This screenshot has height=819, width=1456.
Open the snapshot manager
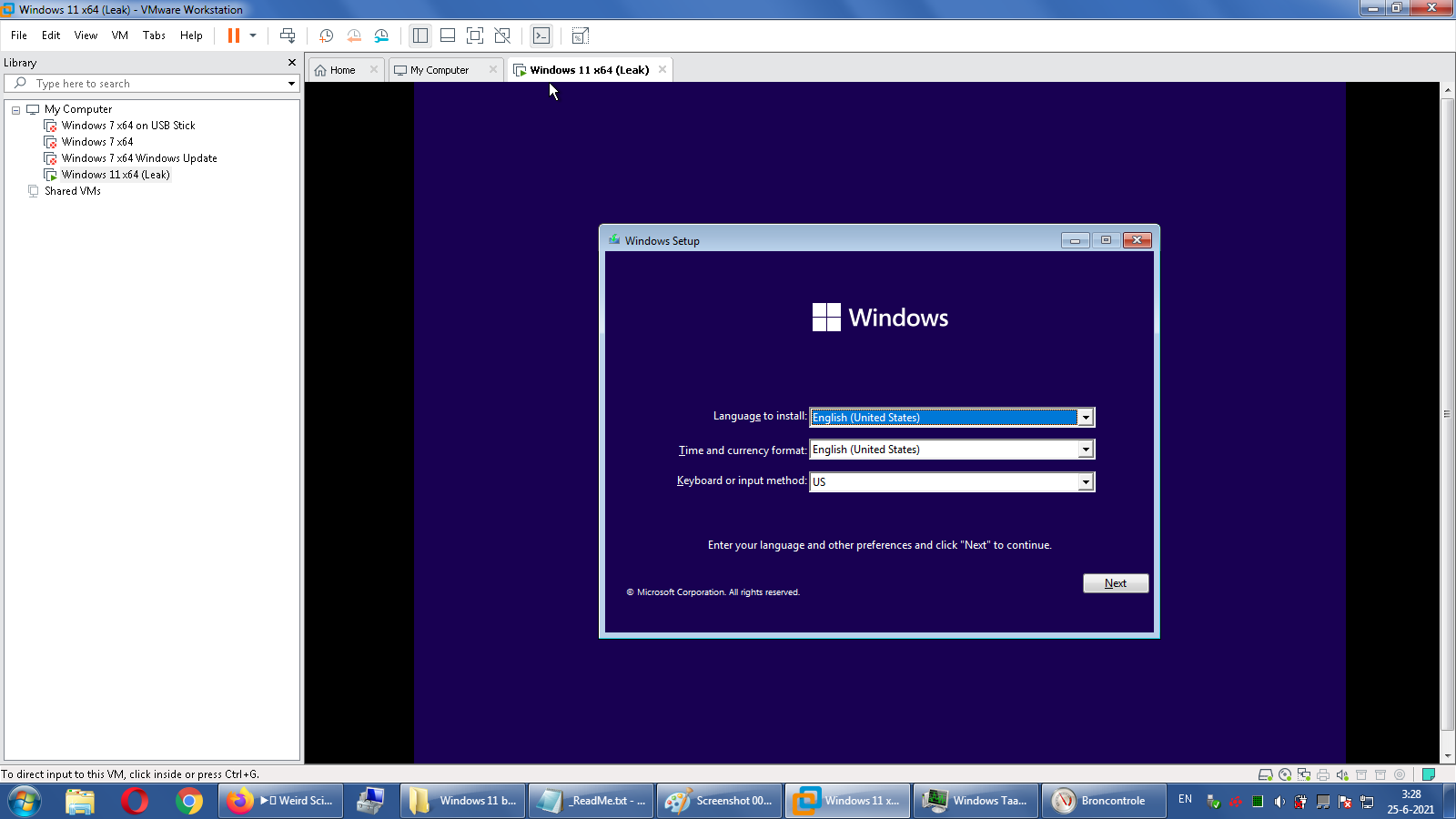click(x=381, y=35)
